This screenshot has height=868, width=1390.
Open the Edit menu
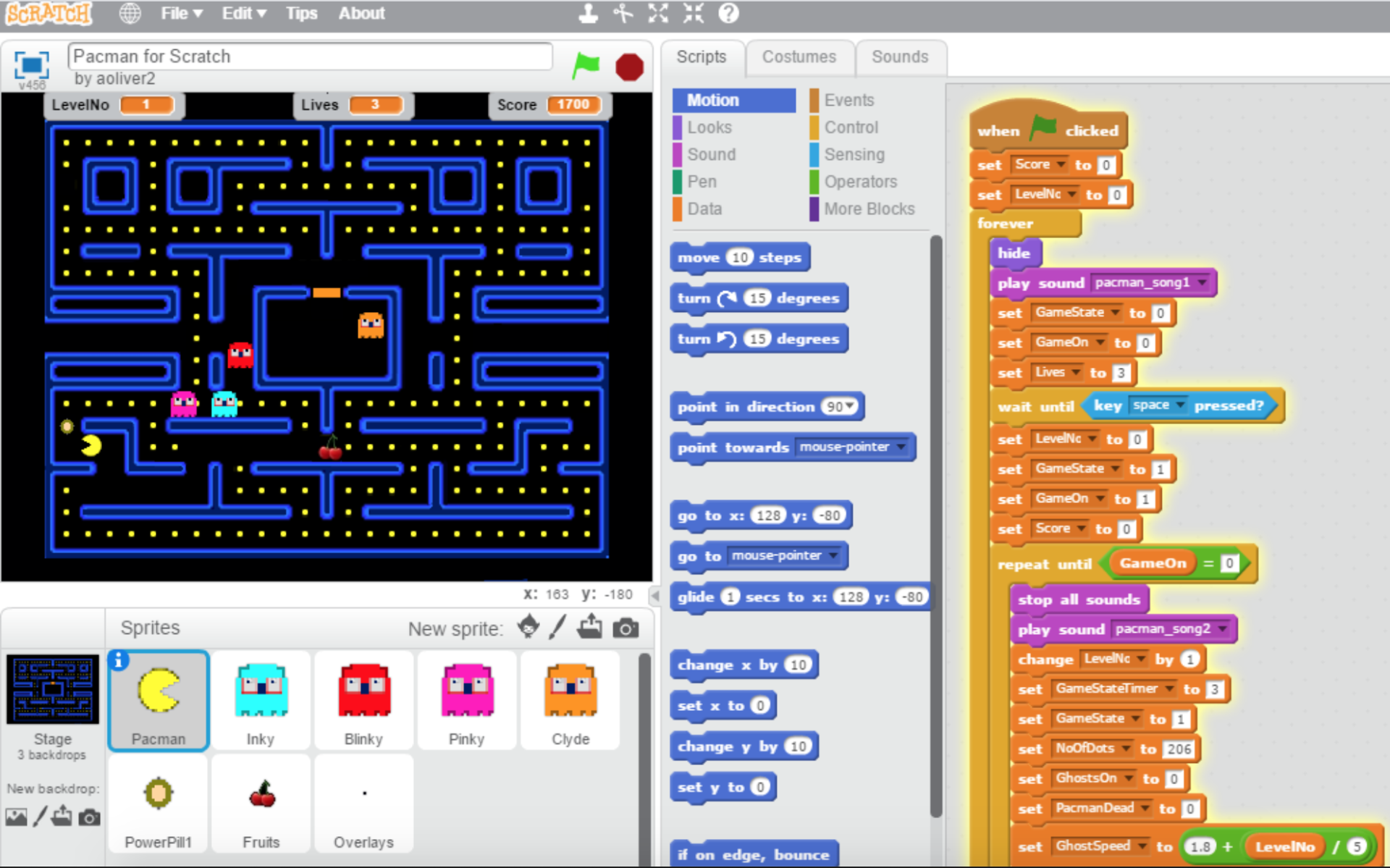(244, 13)
